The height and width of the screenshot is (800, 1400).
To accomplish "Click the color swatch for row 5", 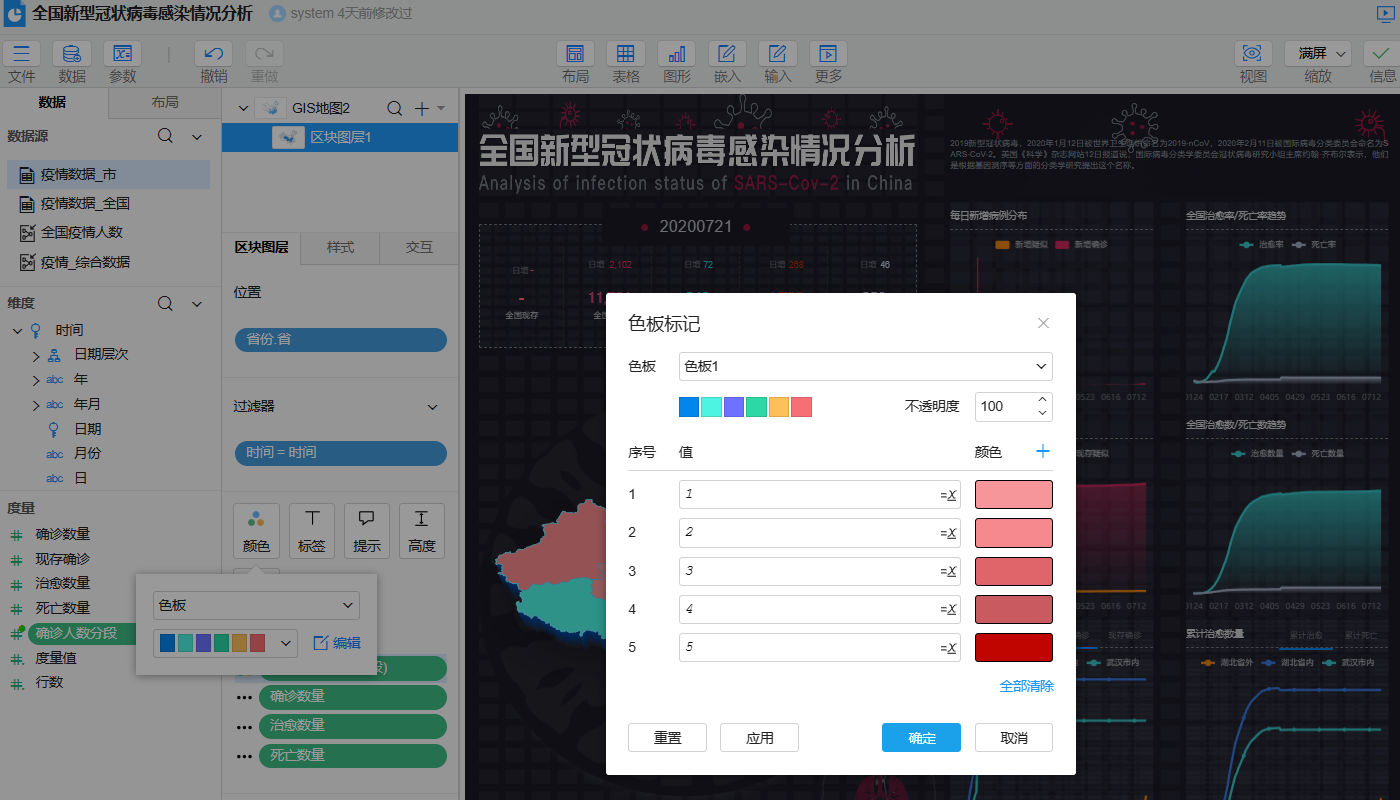I will click(x=1013, y=647).
